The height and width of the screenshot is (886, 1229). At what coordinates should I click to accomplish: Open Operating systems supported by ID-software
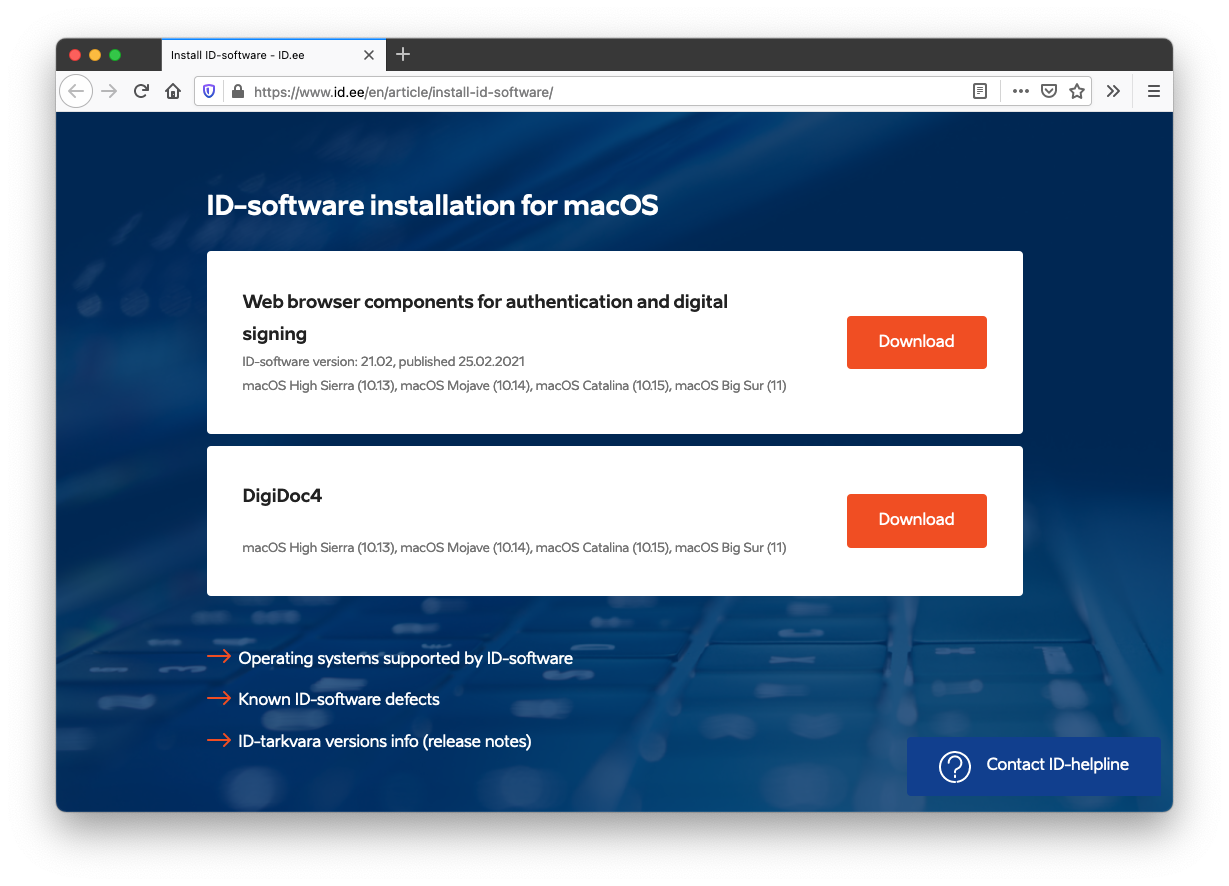(x=405, y=658)
